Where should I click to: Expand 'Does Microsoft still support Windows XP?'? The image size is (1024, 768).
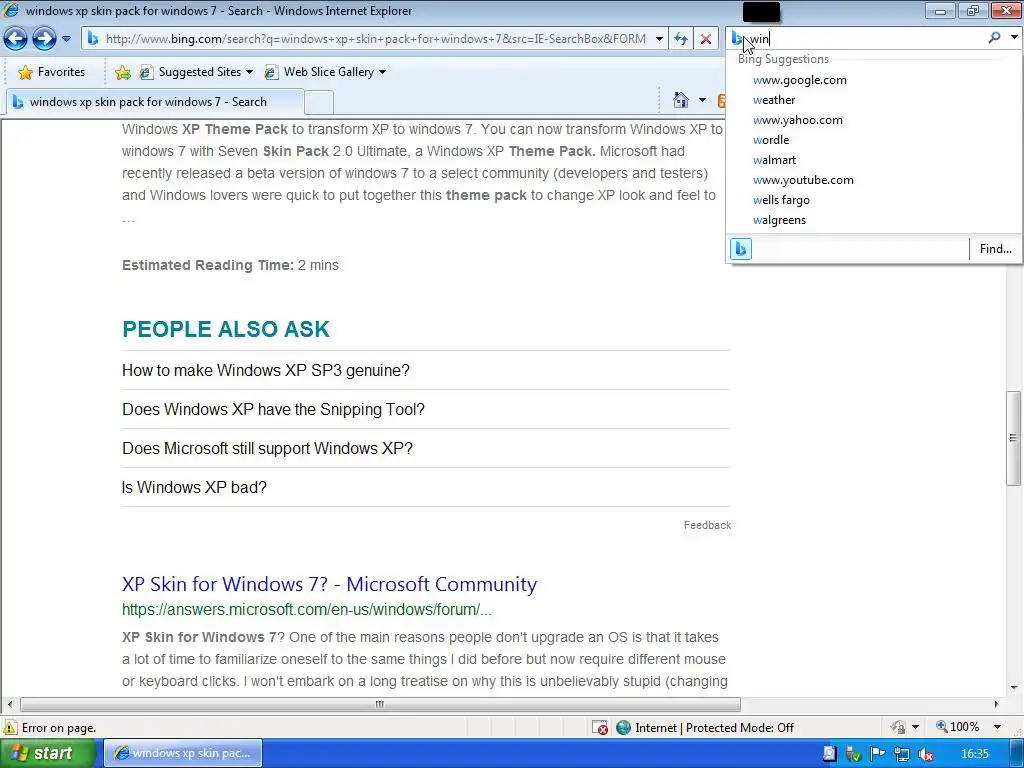(x=425, y=449)
